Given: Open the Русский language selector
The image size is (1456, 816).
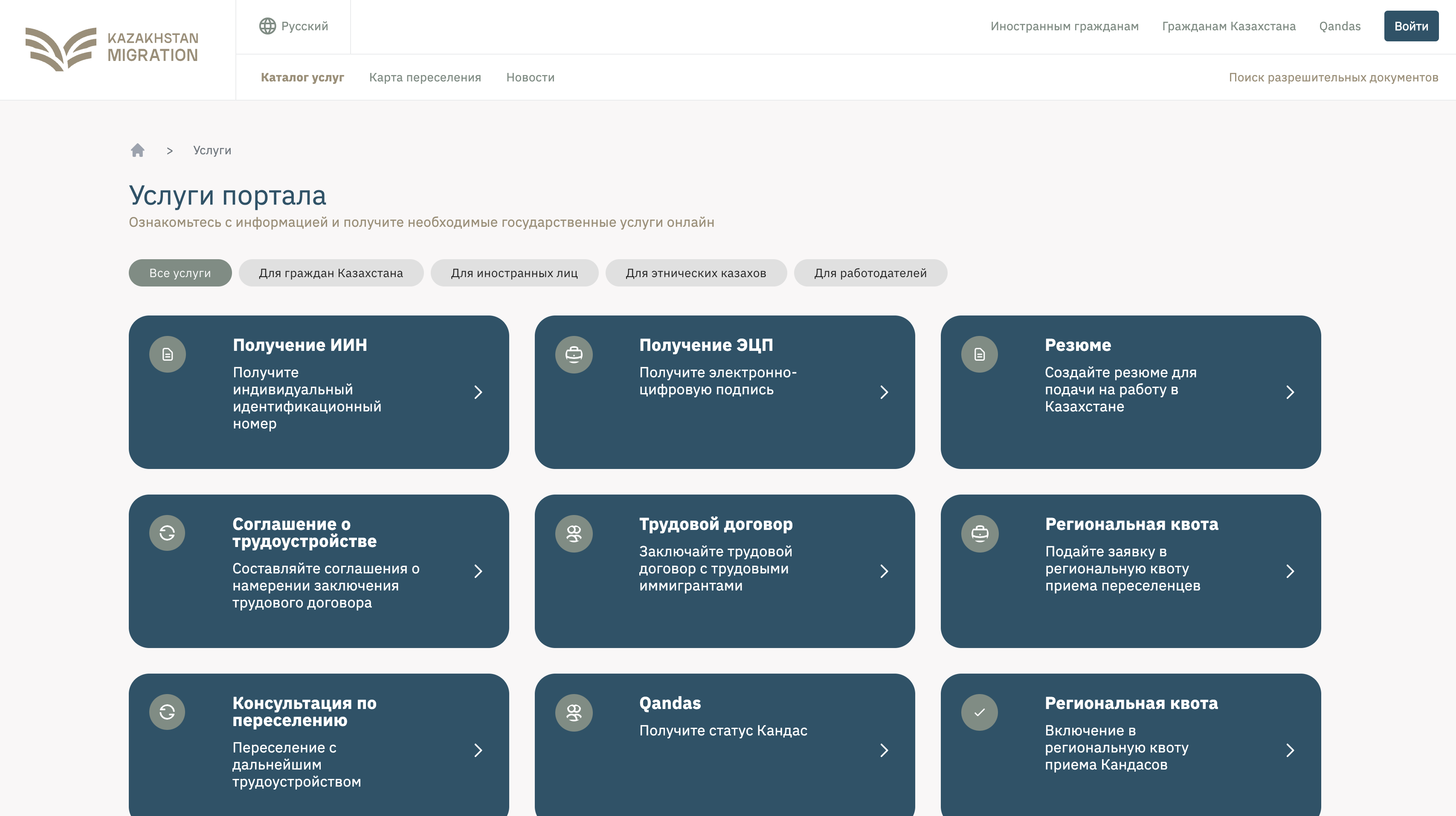Looking at the screenshot, I should [304, 26].
